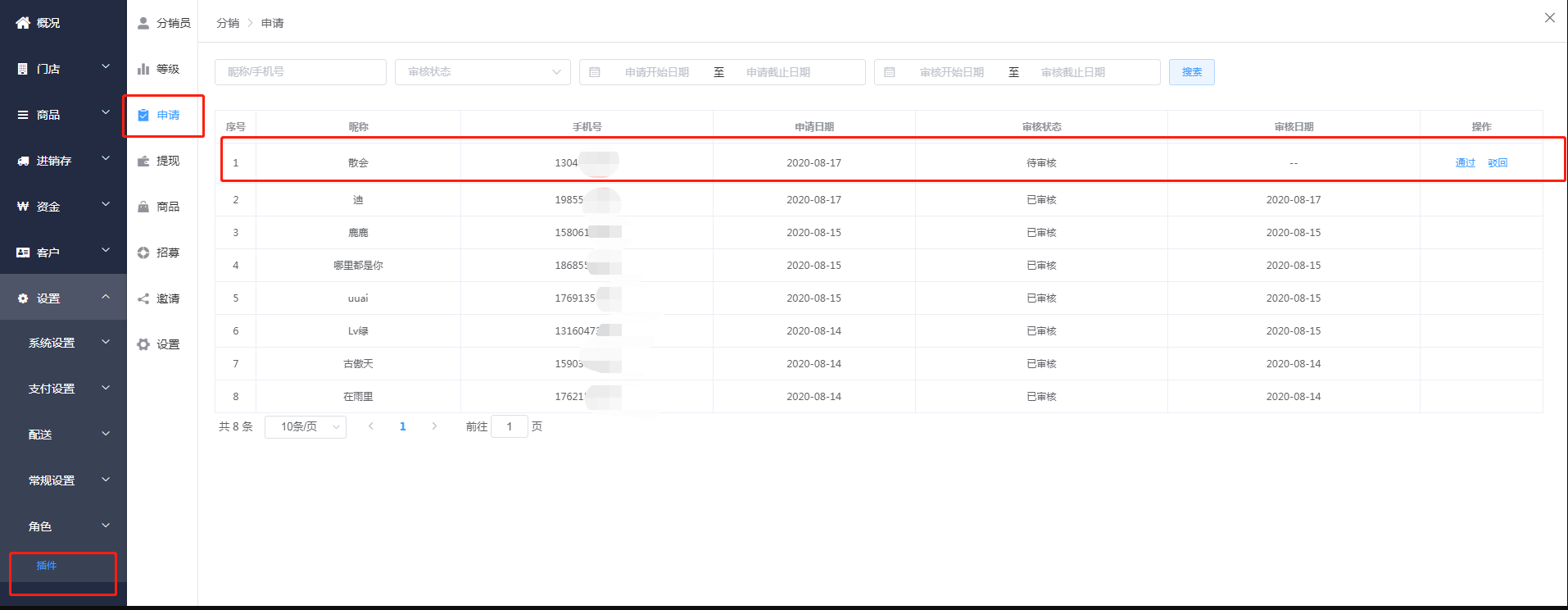Expand the 进销存 menu chevron
The image size is (1568, 610).
click(106, 158)
